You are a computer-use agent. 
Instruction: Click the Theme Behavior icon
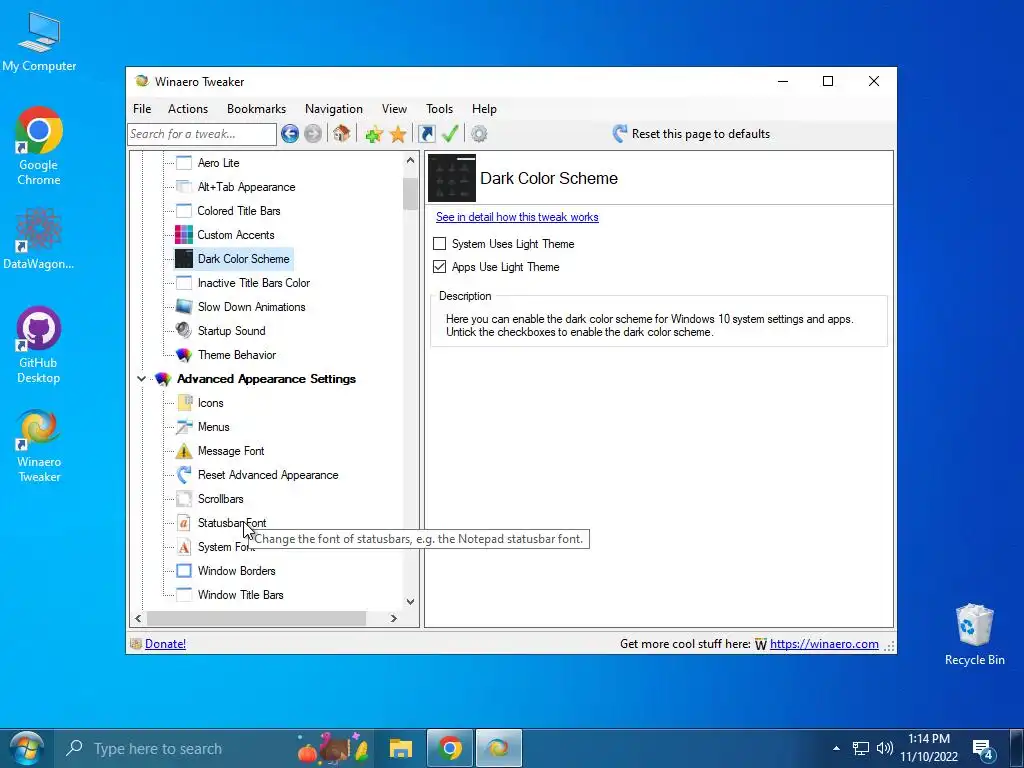[x=184, y=355]
